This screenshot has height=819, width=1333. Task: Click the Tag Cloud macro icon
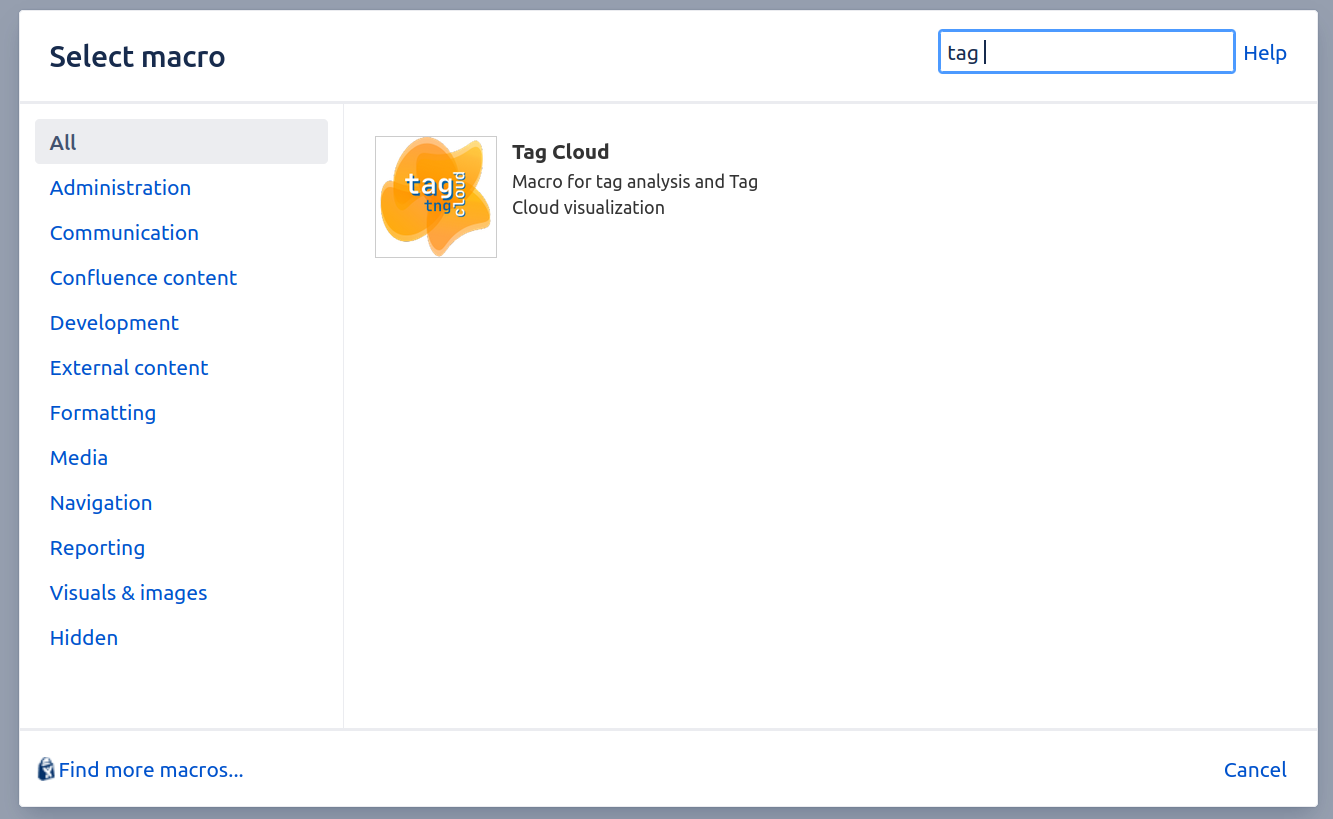click(x=435, y=196)
